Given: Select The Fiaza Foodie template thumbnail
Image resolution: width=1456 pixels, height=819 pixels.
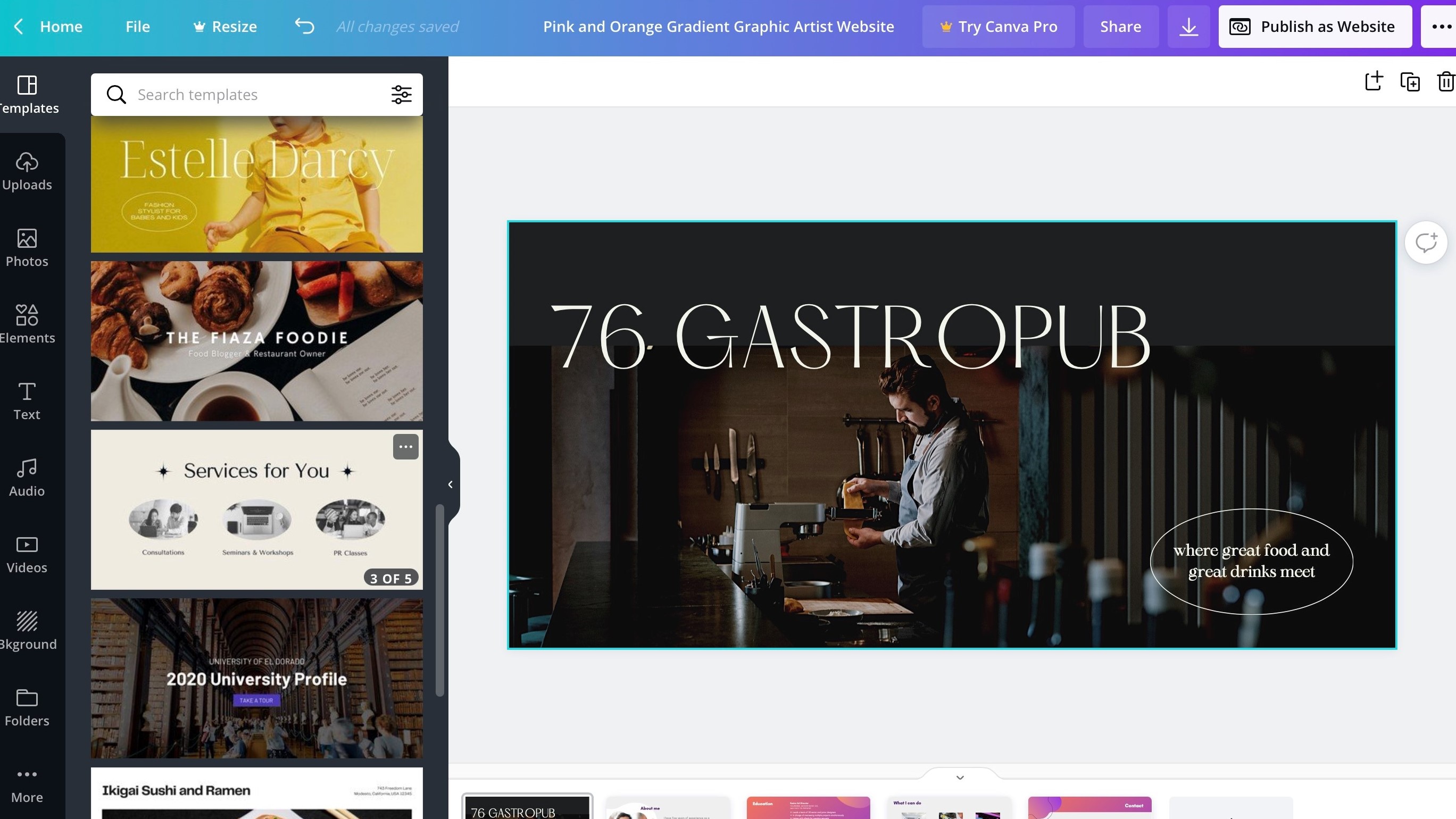Looking at the screenshot, I should 256,341.
